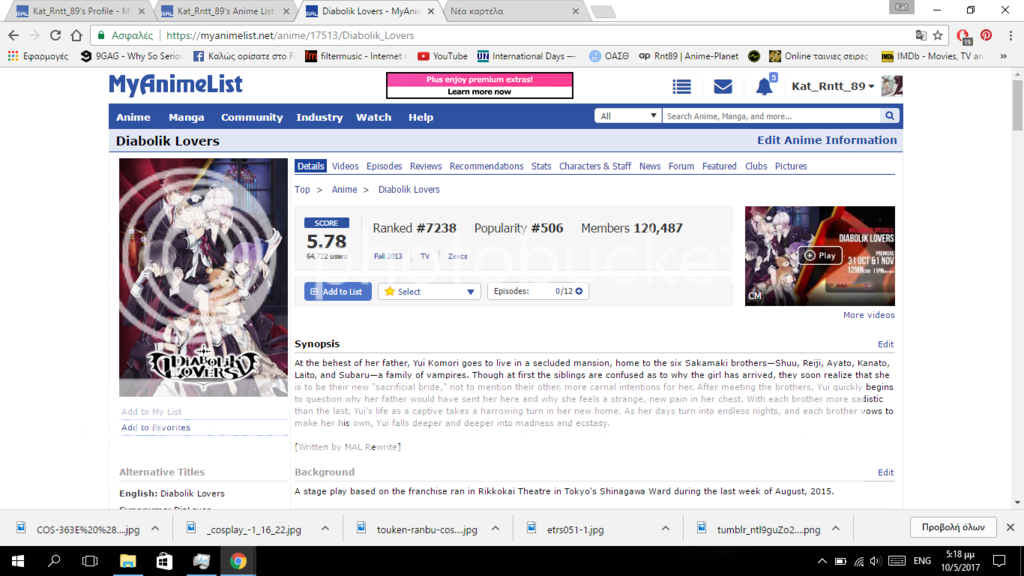Open the 9GAG bookmark
The height and width of the screenshot is (576, 1024).
(x=130, y=56)
